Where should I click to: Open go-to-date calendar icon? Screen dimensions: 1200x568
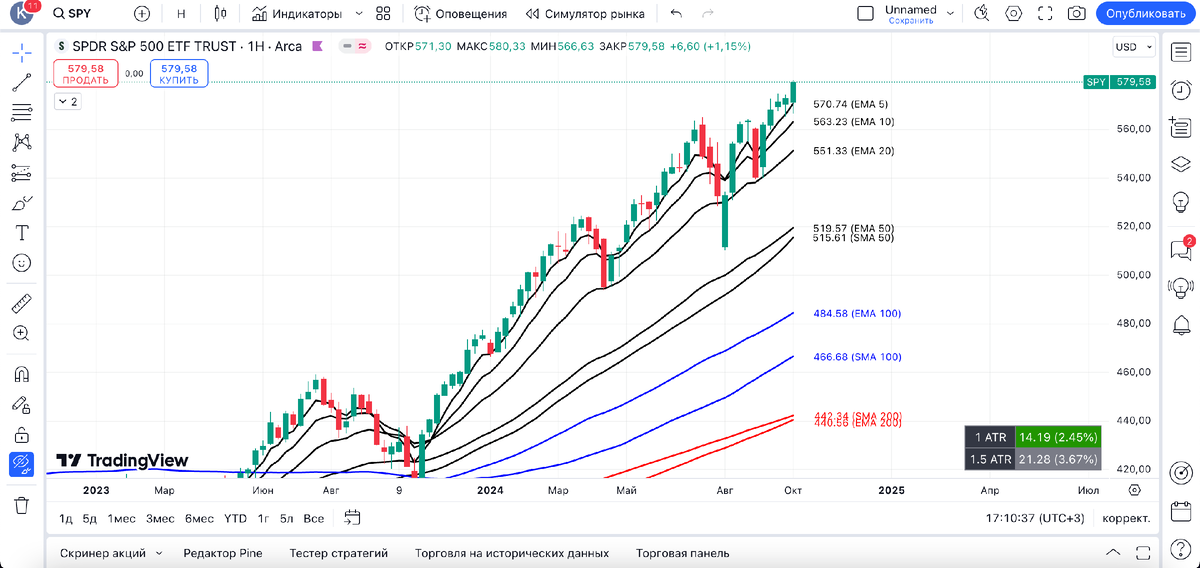point(352,518)
